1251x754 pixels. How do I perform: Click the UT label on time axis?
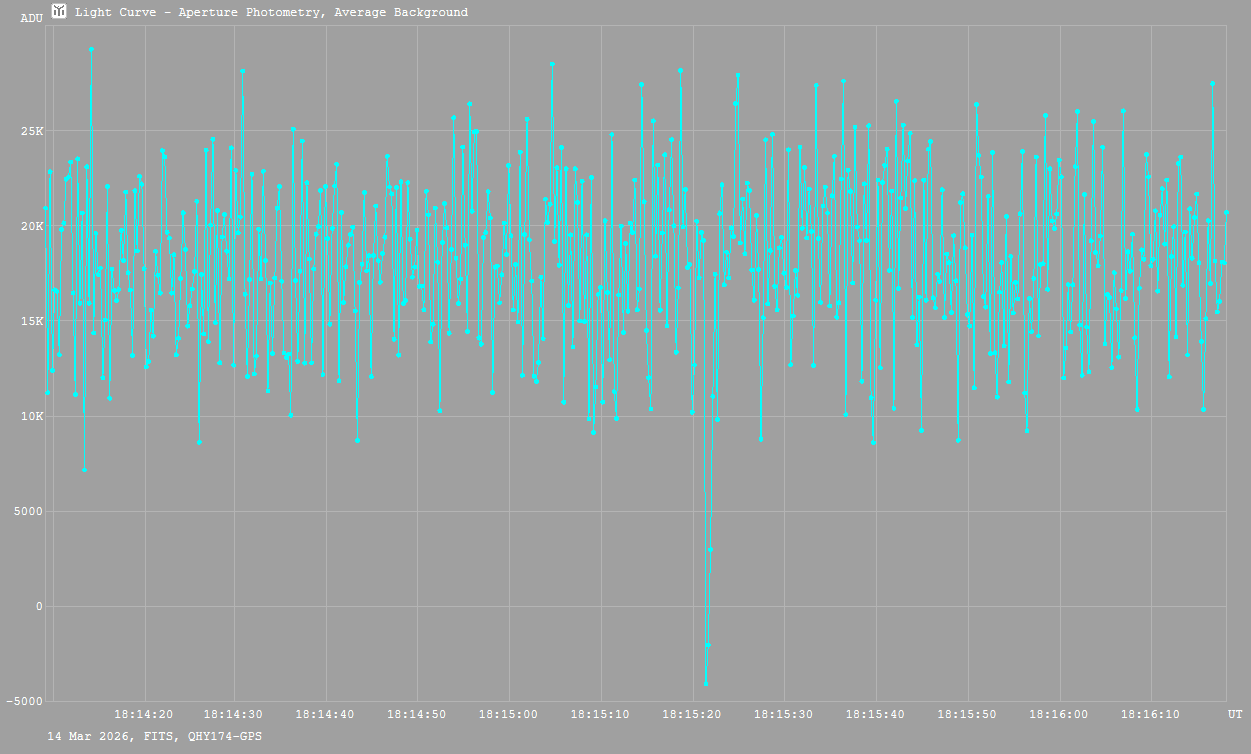click(1235, 714)
